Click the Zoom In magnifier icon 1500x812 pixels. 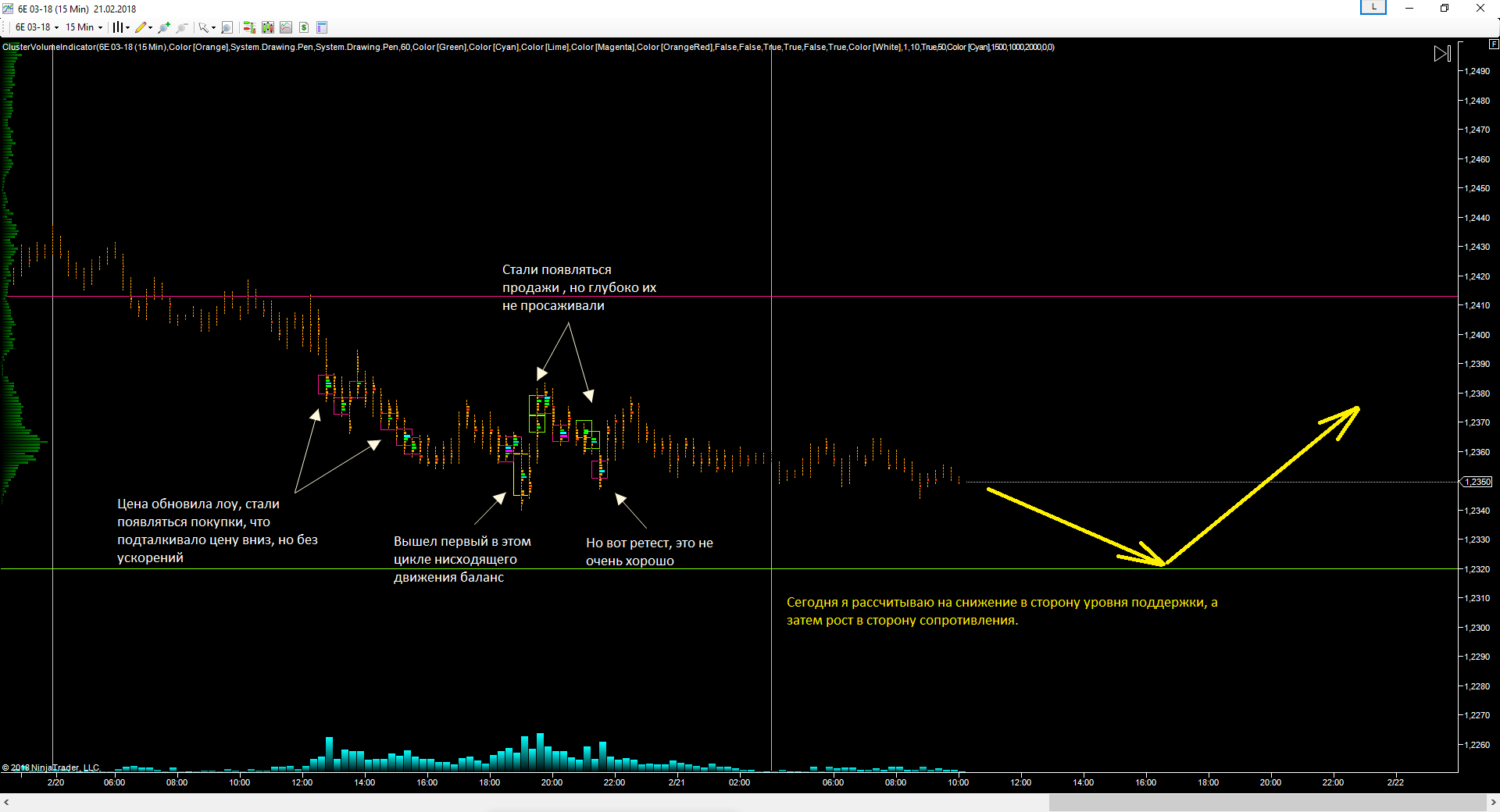(164, 27)
